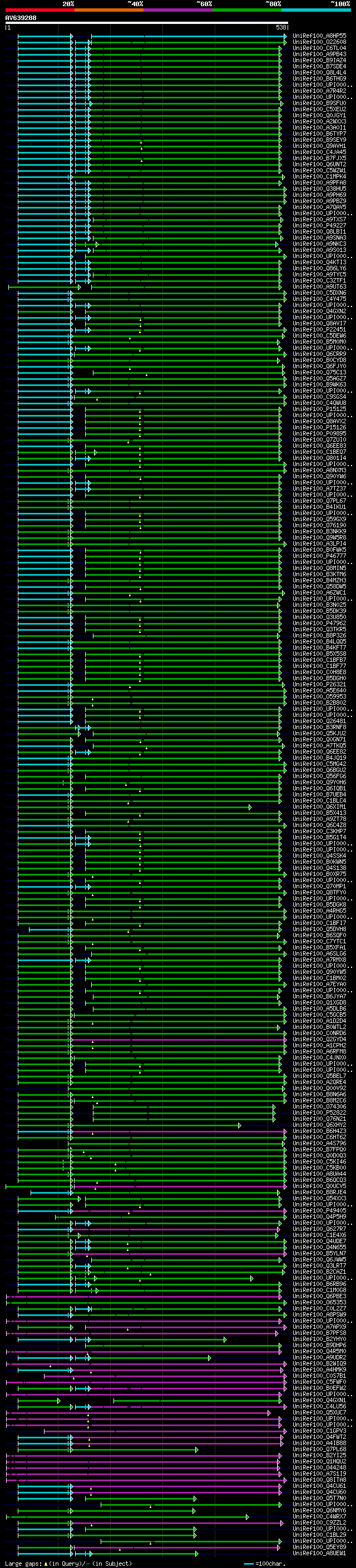Click the query end position 538
356x1568 pixels.
280,27
